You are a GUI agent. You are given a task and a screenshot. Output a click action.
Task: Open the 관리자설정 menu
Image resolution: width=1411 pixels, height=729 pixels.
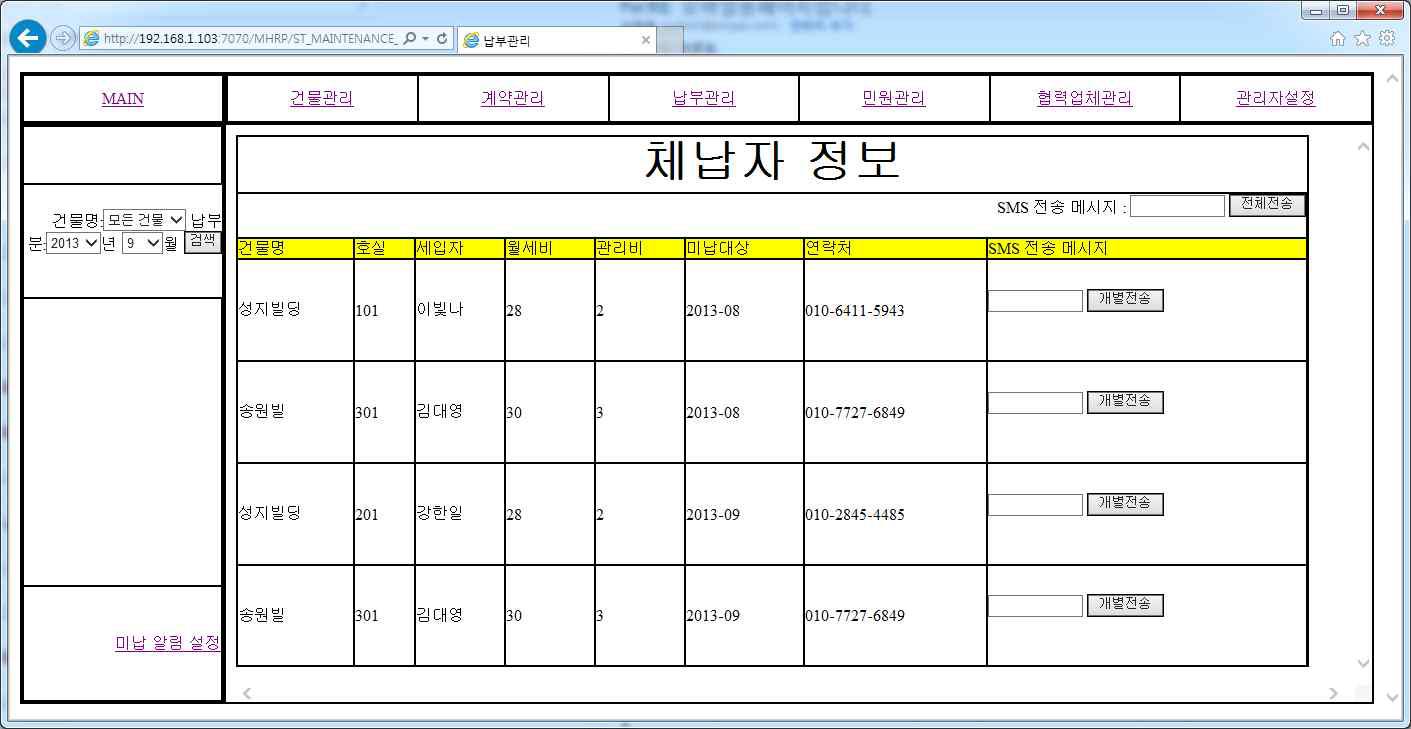pyautogui.click(x=1275, y=98)
